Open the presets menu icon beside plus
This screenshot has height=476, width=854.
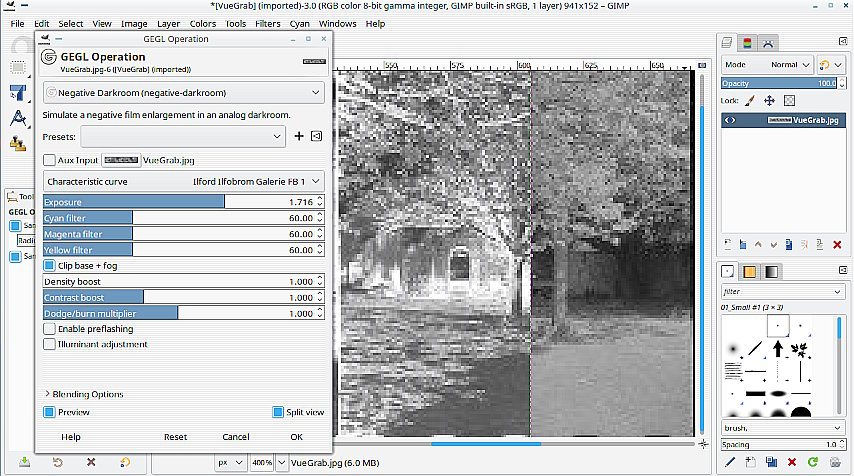[316, 136]
